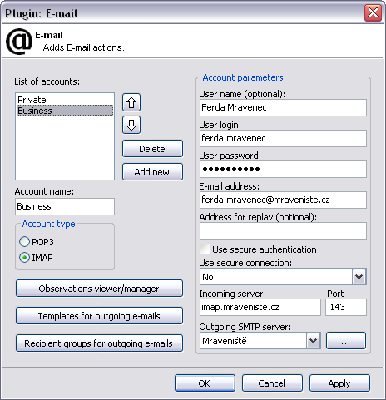Click the Incoming server field
Screen dimensions: 386x400
click(x=260, y=307)
